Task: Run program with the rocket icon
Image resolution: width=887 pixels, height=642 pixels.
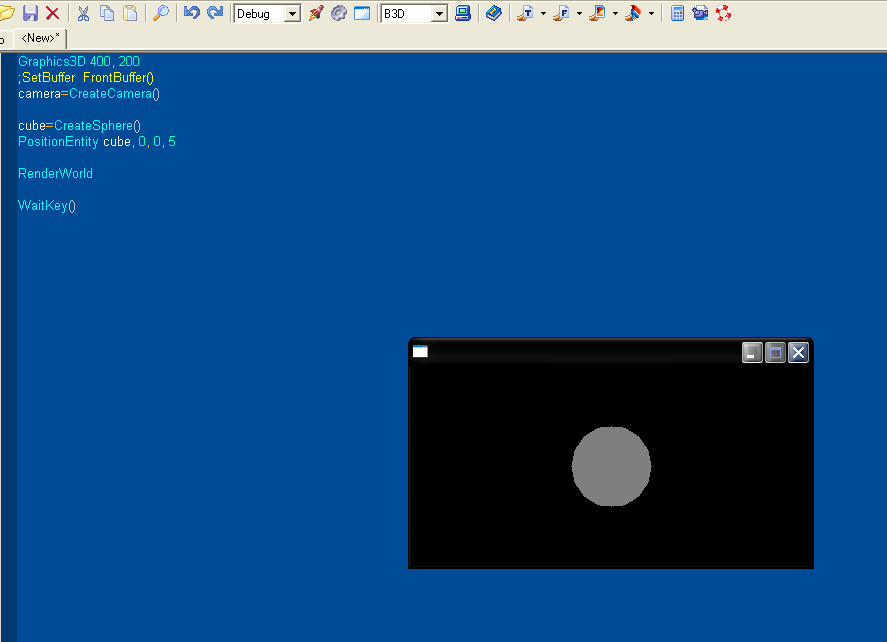Action: 316,13
